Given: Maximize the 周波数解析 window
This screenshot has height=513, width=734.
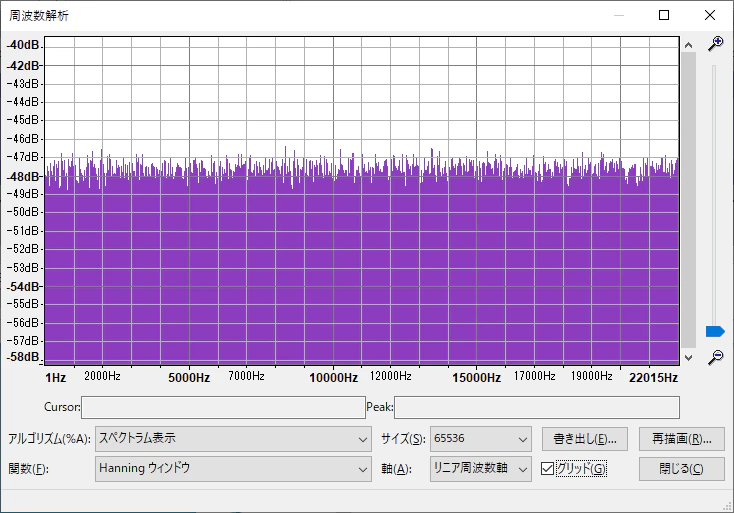Looking at the screenshot, I should 664,15.
